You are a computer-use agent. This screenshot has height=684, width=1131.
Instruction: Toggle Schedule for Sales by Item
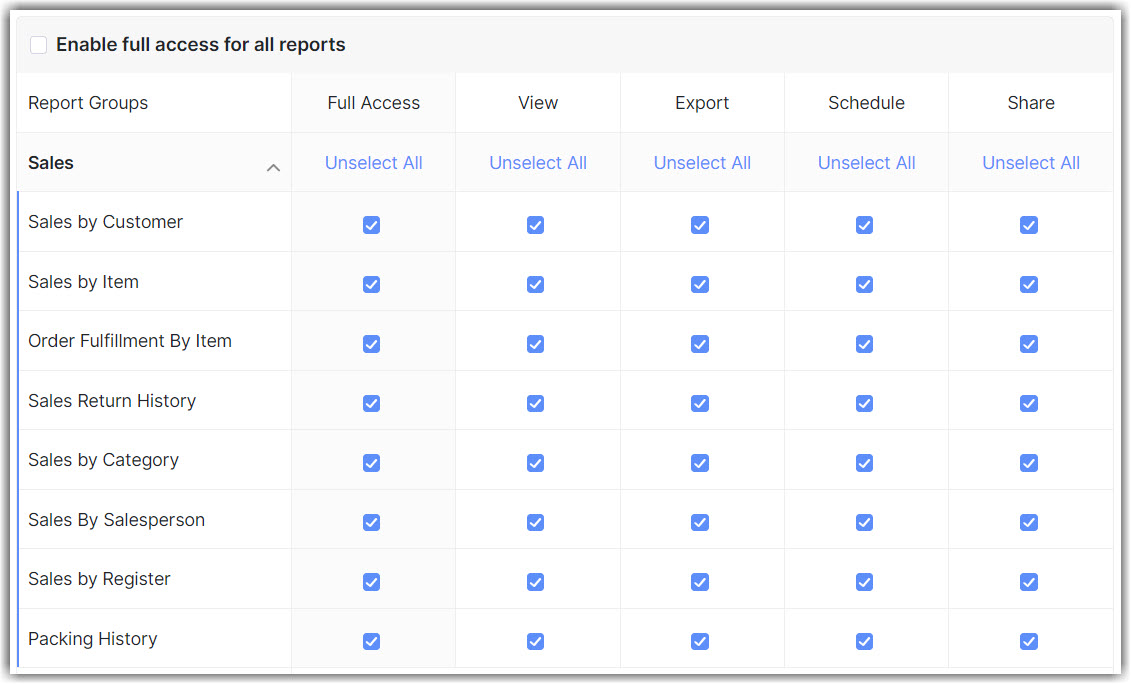coord(864,284)
